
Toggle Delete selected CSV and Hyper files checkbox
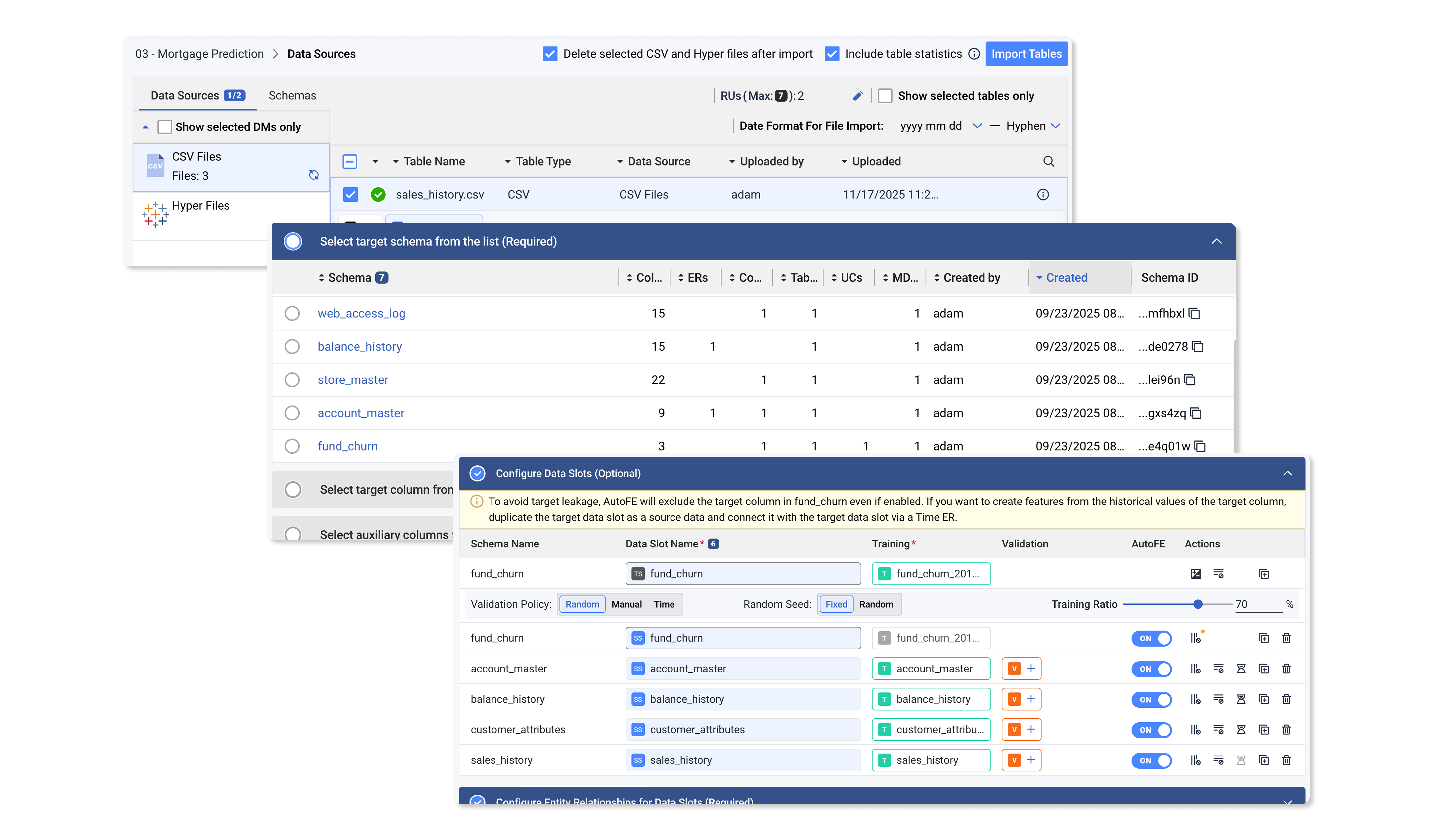pyautogui.click(x=550, y=54)
